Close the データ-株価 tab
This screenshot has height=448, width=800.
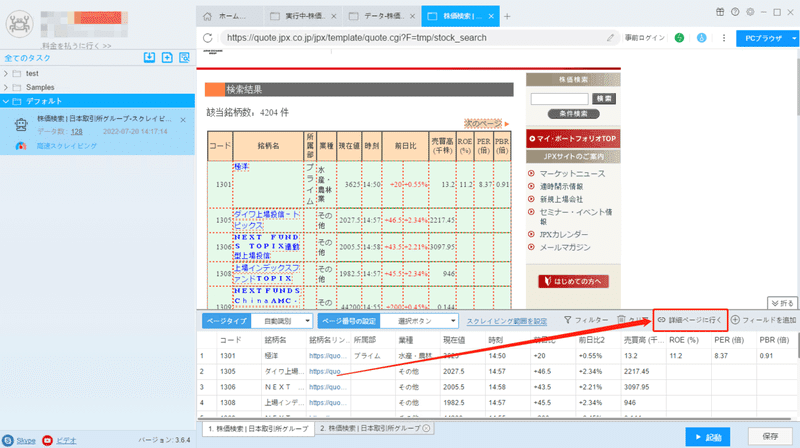click(x=412, y=16)
